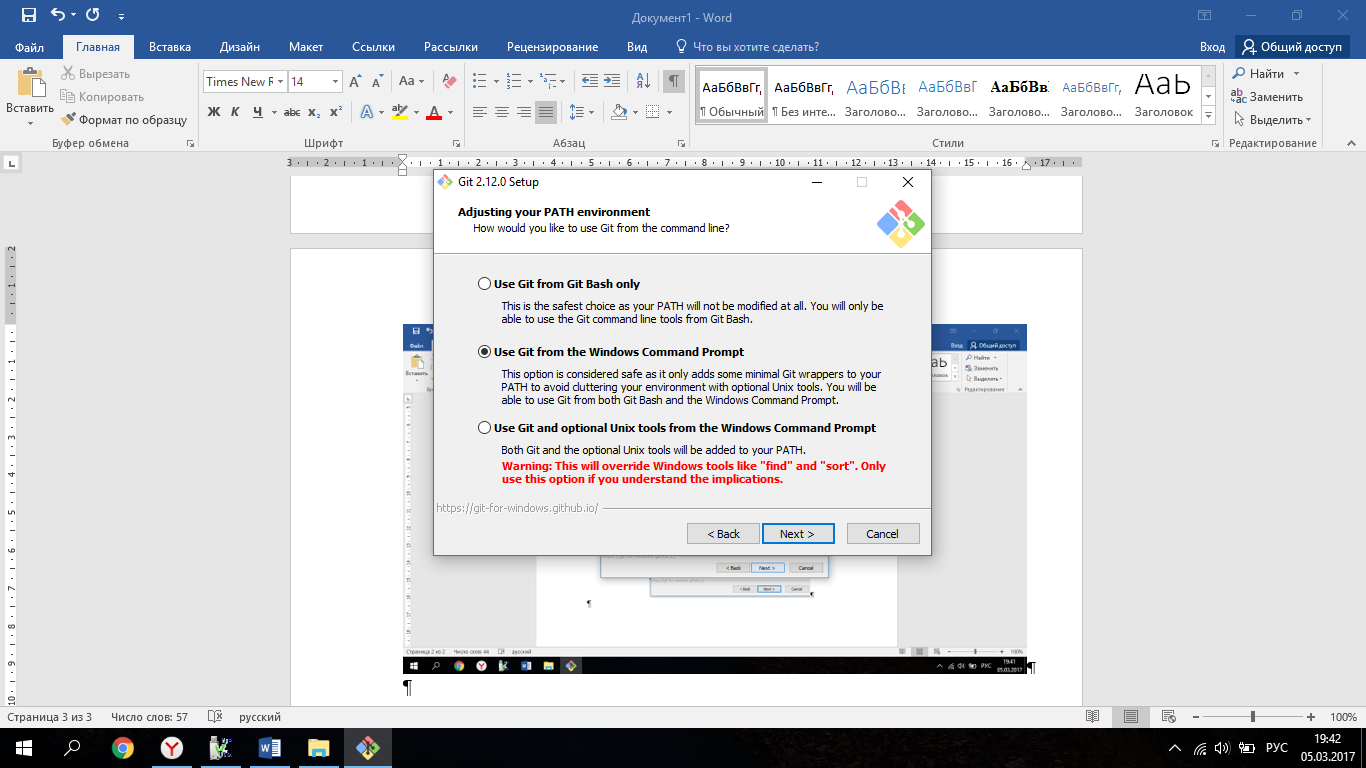The image size is (1366, 768).
Task: Open font color dropdown arrow
Action: point(450,112)
